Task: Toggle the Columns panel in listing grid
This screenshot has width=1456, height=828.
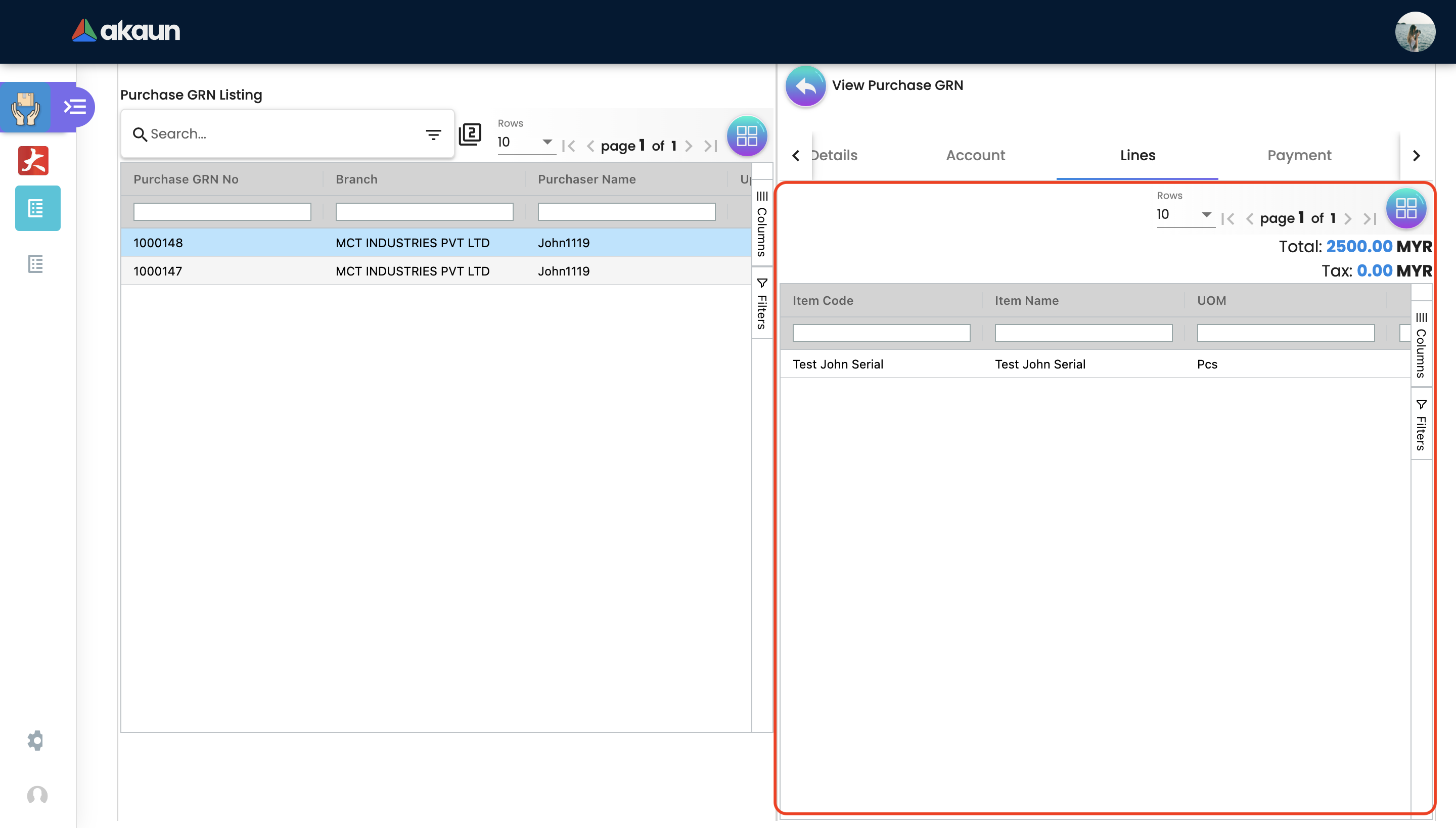Action: (x=762, y=224)
